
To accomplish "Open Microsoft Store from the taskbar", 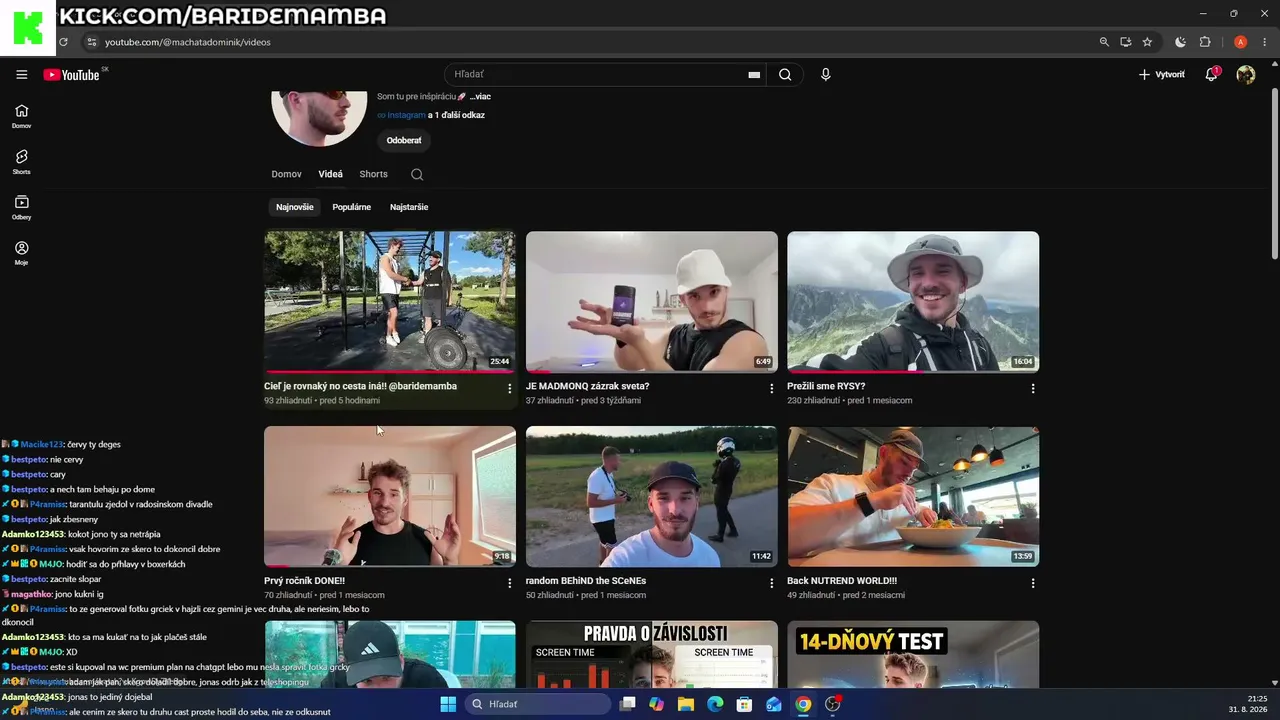I will [x=744, y=704].
